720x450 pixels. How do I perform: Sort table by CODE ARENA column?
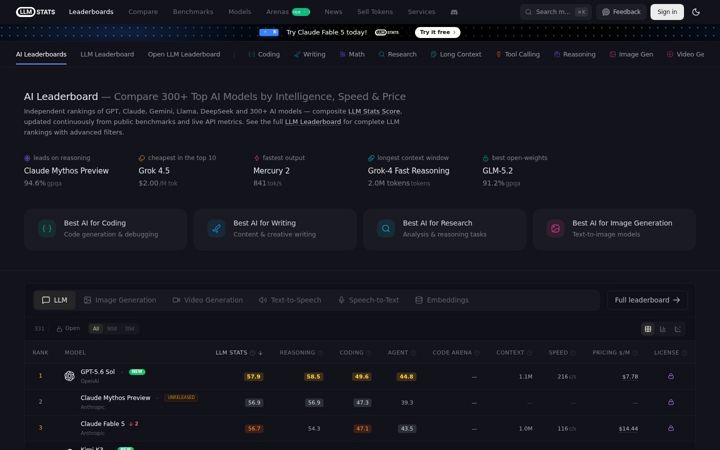(452, 353)
